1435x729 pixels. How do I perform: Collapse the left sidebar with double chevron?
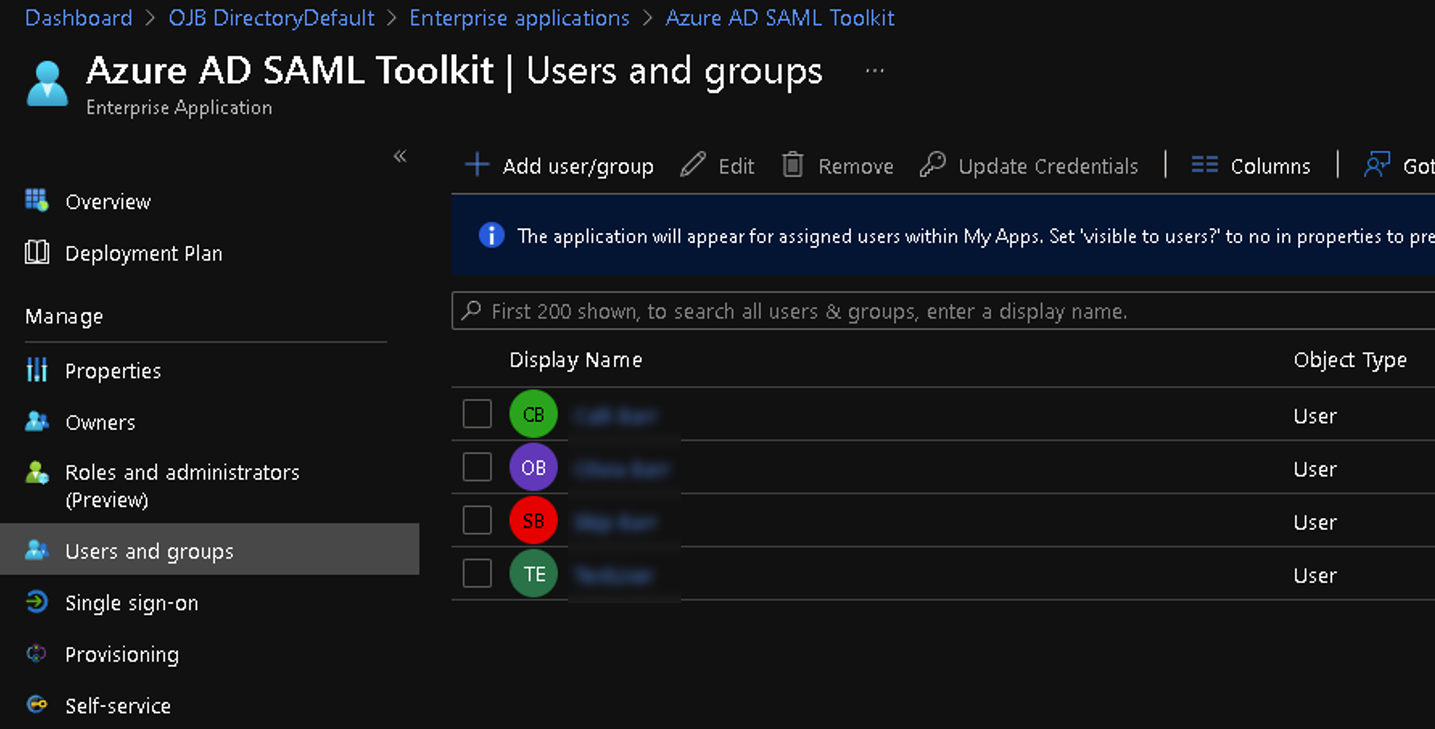point(400,156)
